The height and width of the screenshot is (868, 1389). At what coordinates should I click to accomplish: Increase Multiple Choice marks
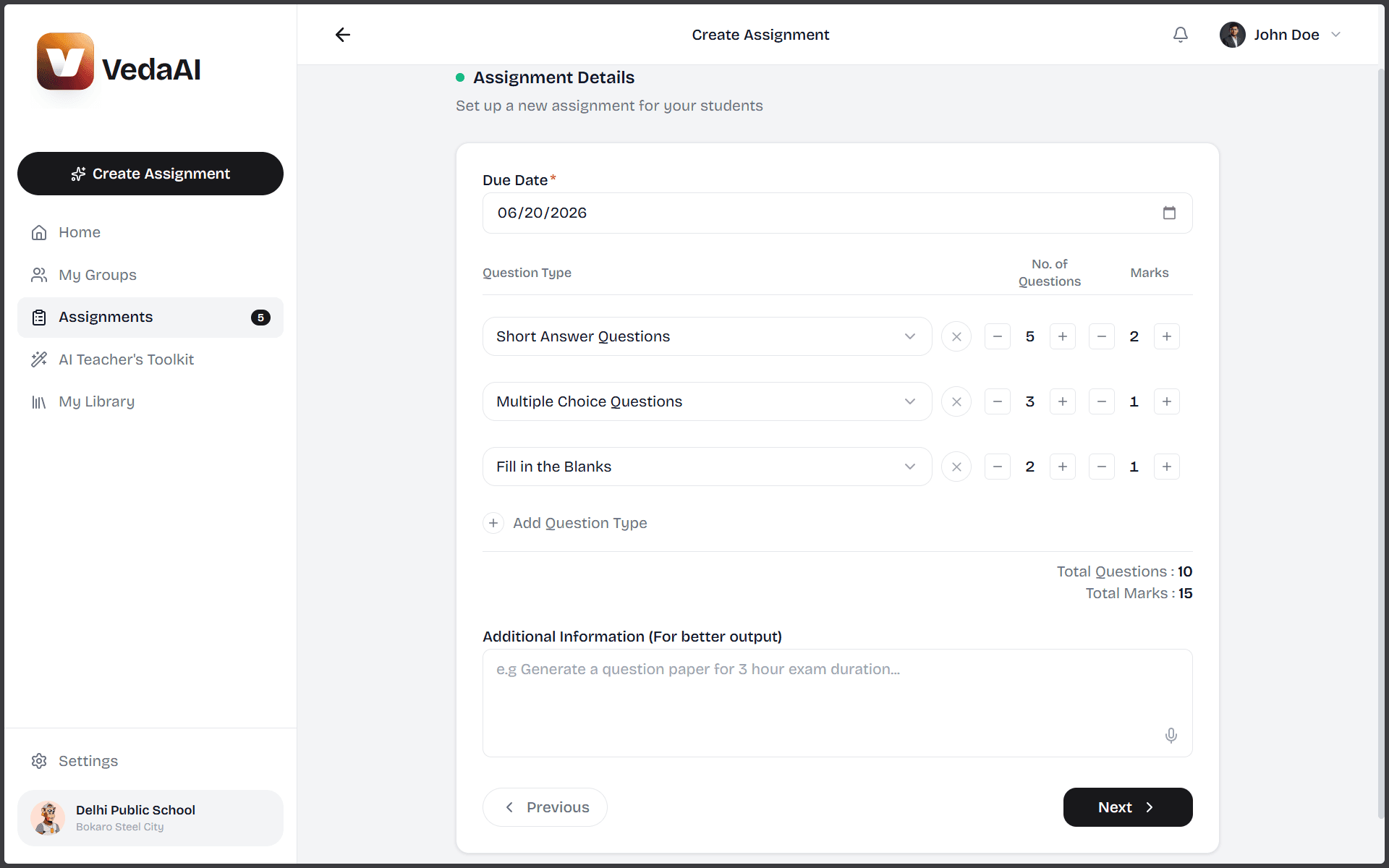point(1167,401)
